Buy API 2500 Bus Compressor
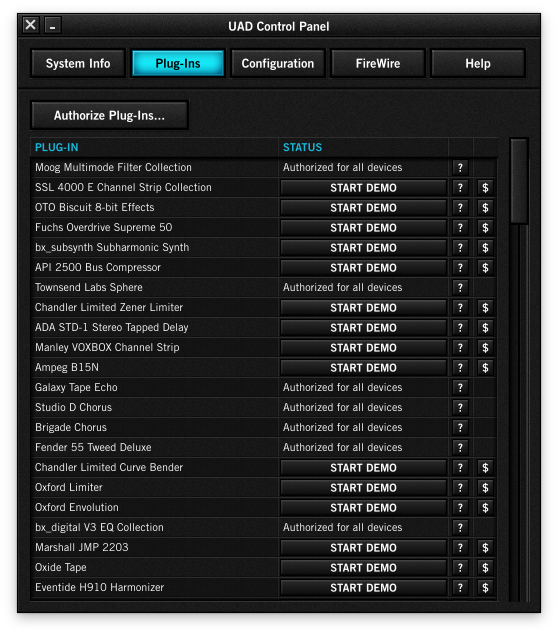 (485, 268)
